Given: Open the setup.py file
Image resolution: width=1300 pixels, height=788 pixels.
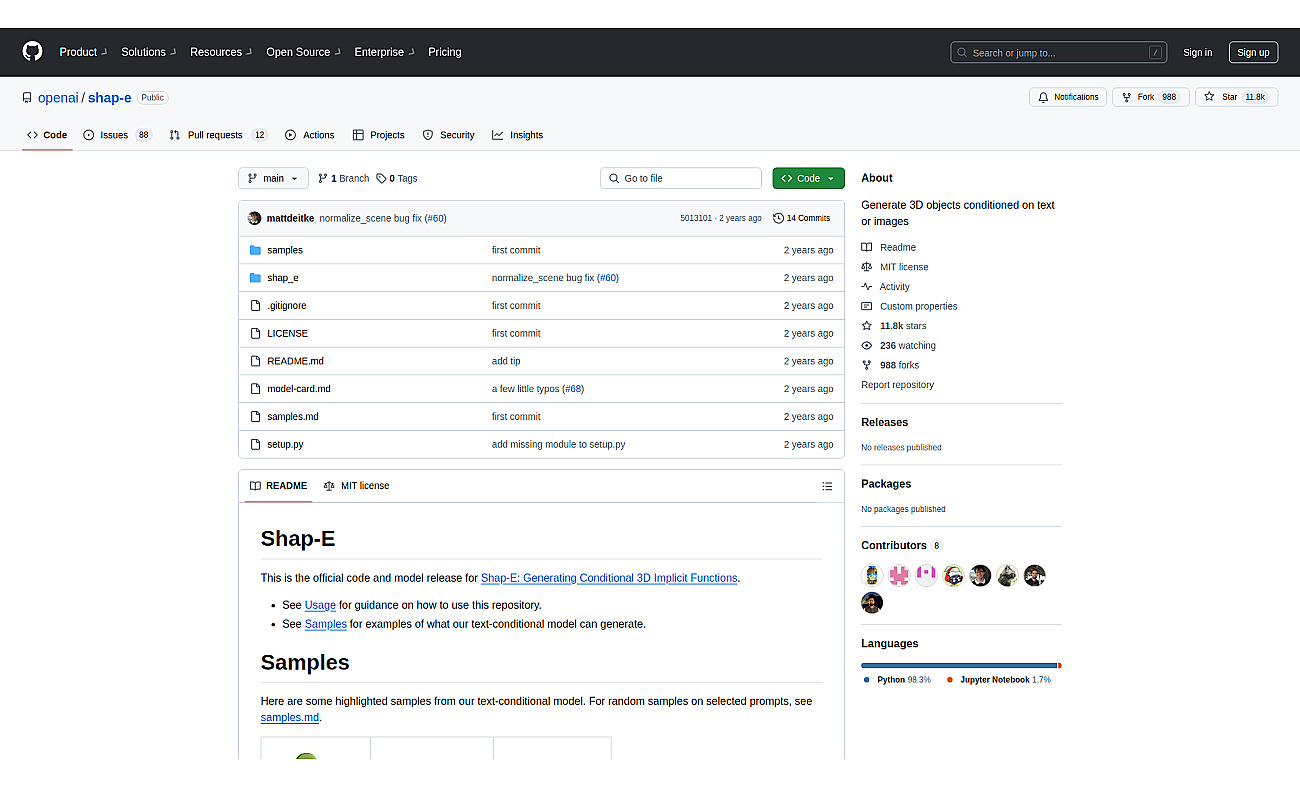Looking at the screenshot, I should [x=285, y=444].
